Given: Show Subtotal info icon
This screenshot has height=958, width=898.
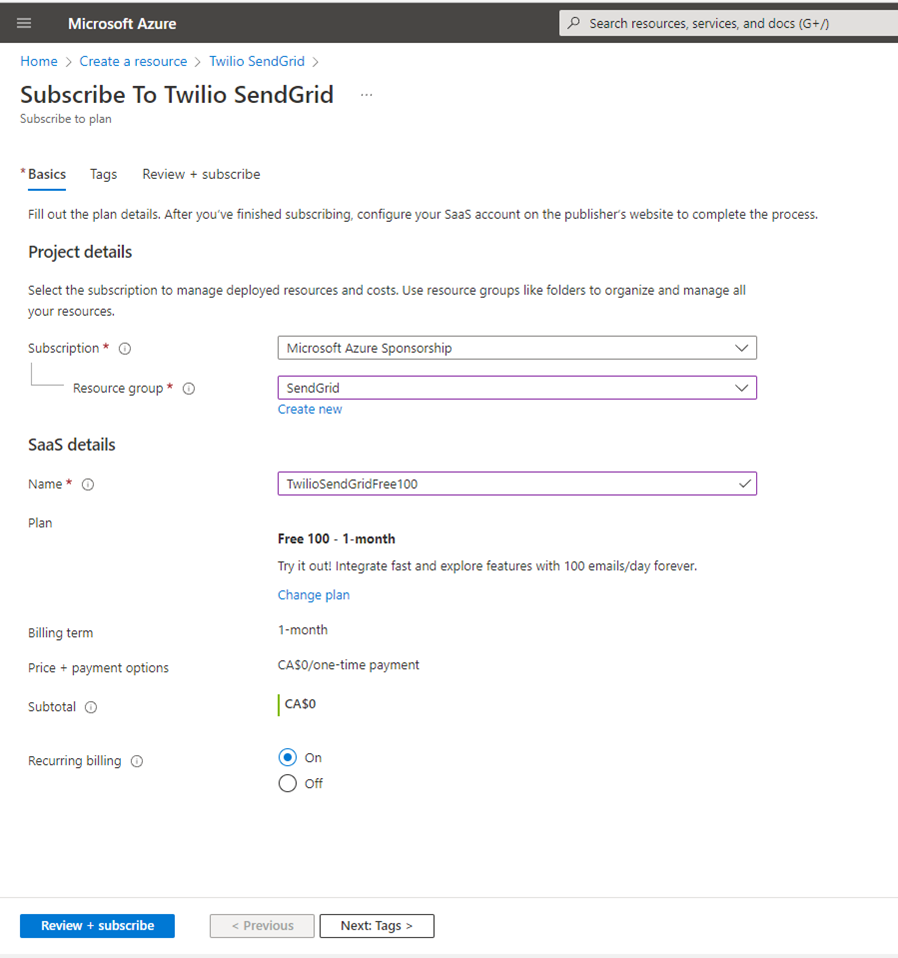Looking at the screenshot, I should tap(91, 707).
